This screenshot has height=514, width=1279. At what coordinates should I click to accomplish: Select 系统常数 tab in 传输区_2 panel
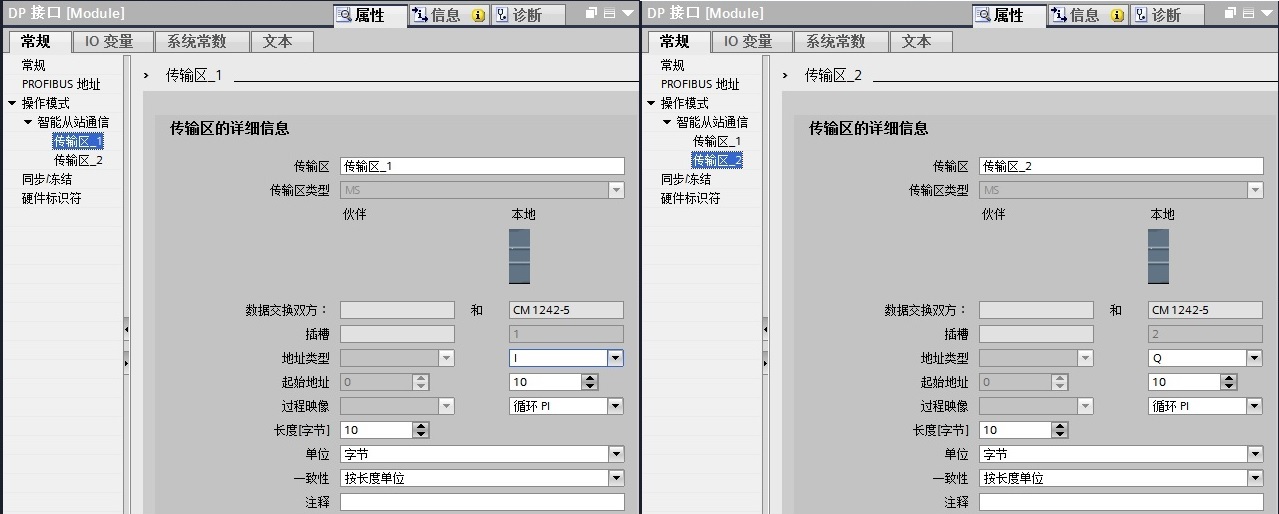pos(836,41)
